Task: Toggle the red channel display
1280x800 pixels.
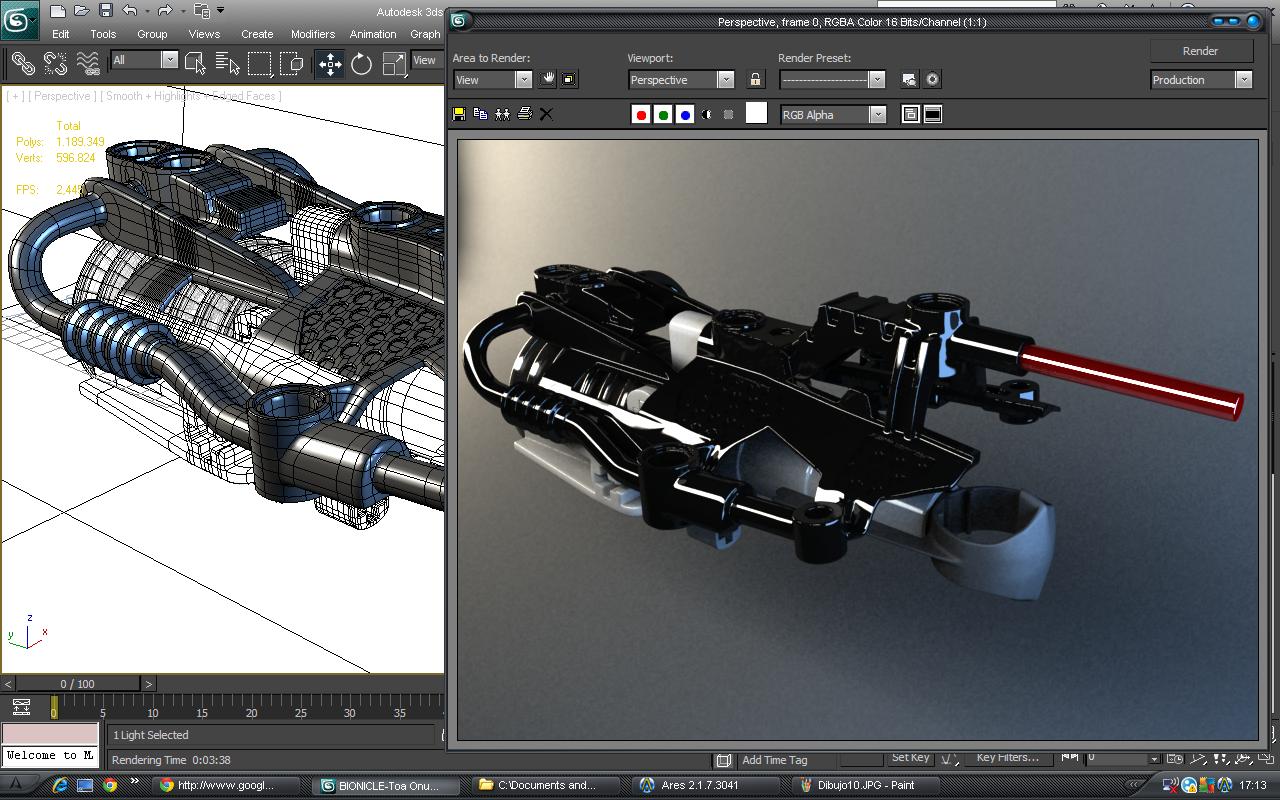Action: click(x=641, y=115)
